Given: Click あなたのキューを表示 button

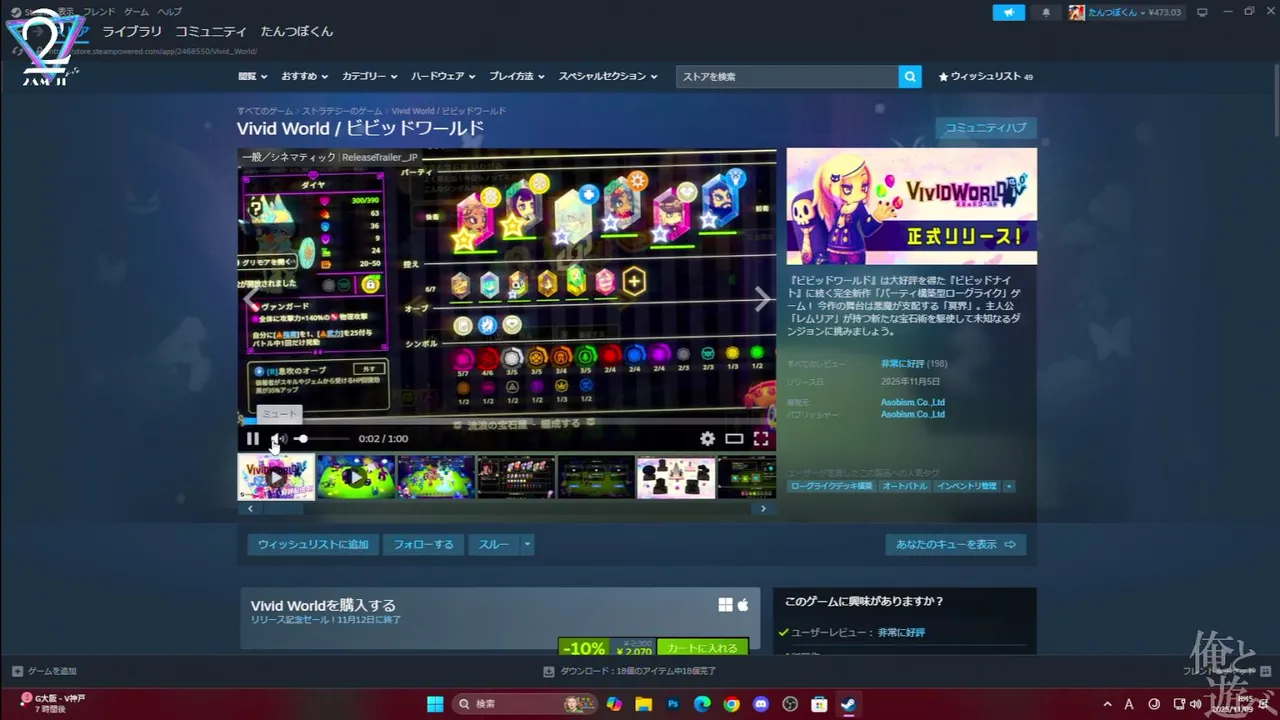Looking at the screenshot, I should (955, 545).
